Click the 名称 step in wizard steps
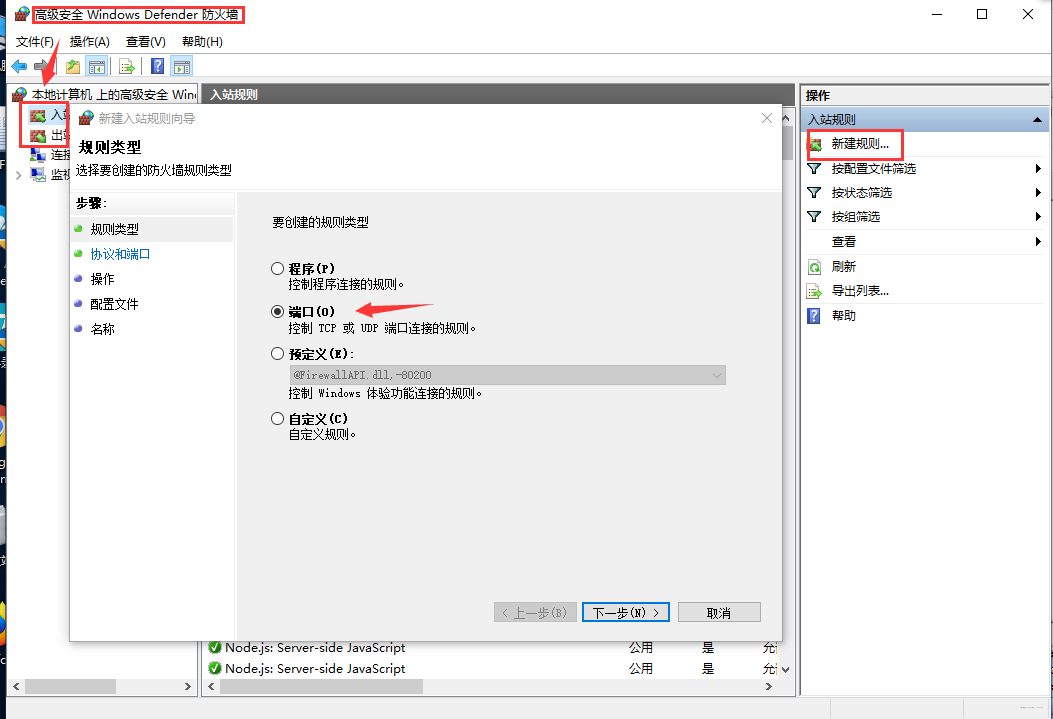The width and height of the screenshot is (1053, 719). click(102, 329)
